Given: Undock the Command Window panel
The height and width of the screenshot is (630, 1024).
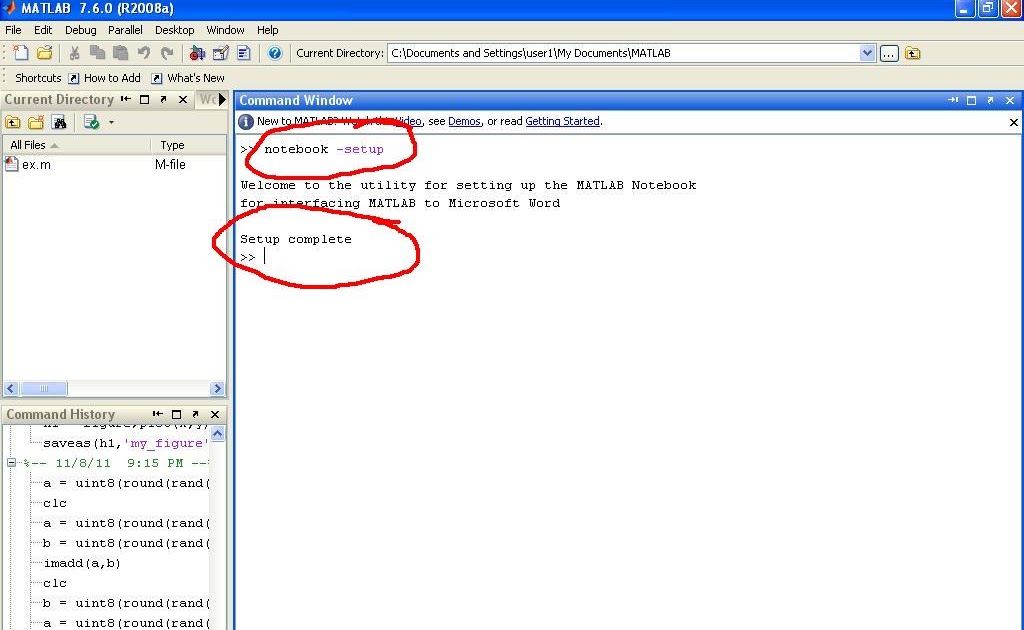Looking at the screenshot, I should pos(991,100).
